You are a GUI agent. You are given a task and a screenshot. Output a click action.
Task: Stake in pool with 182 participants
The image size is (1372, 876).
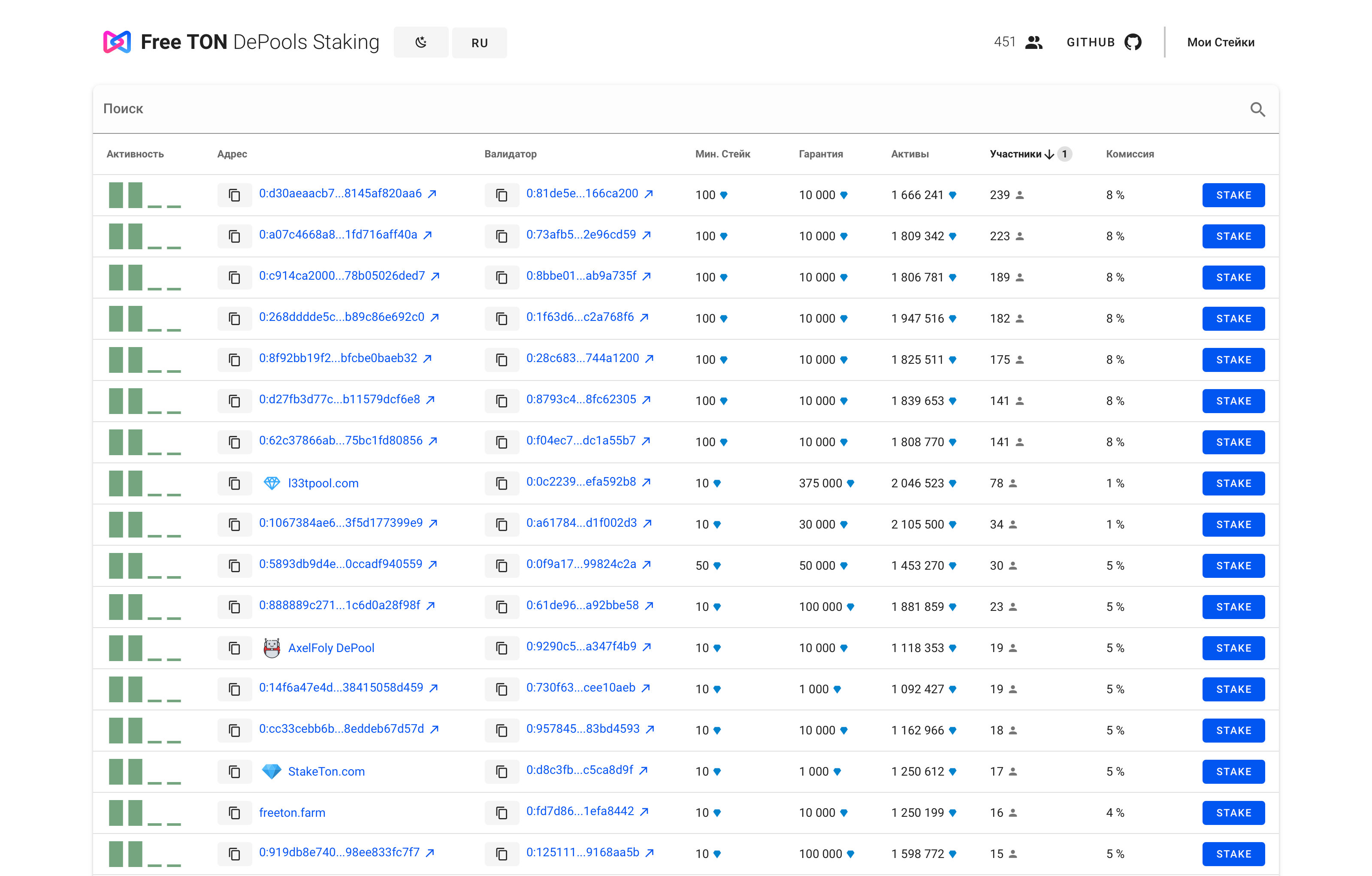tap(1233, 319)
